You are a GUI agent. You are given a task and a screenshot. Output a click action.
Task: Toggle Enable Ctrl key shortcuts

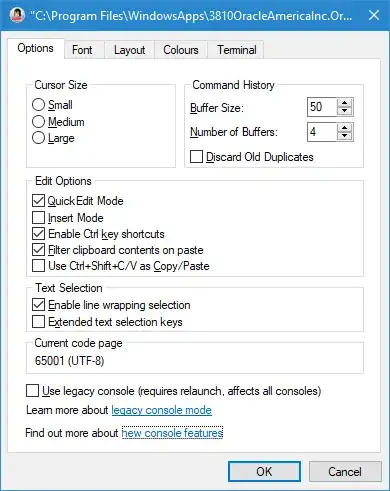(98, 234)
